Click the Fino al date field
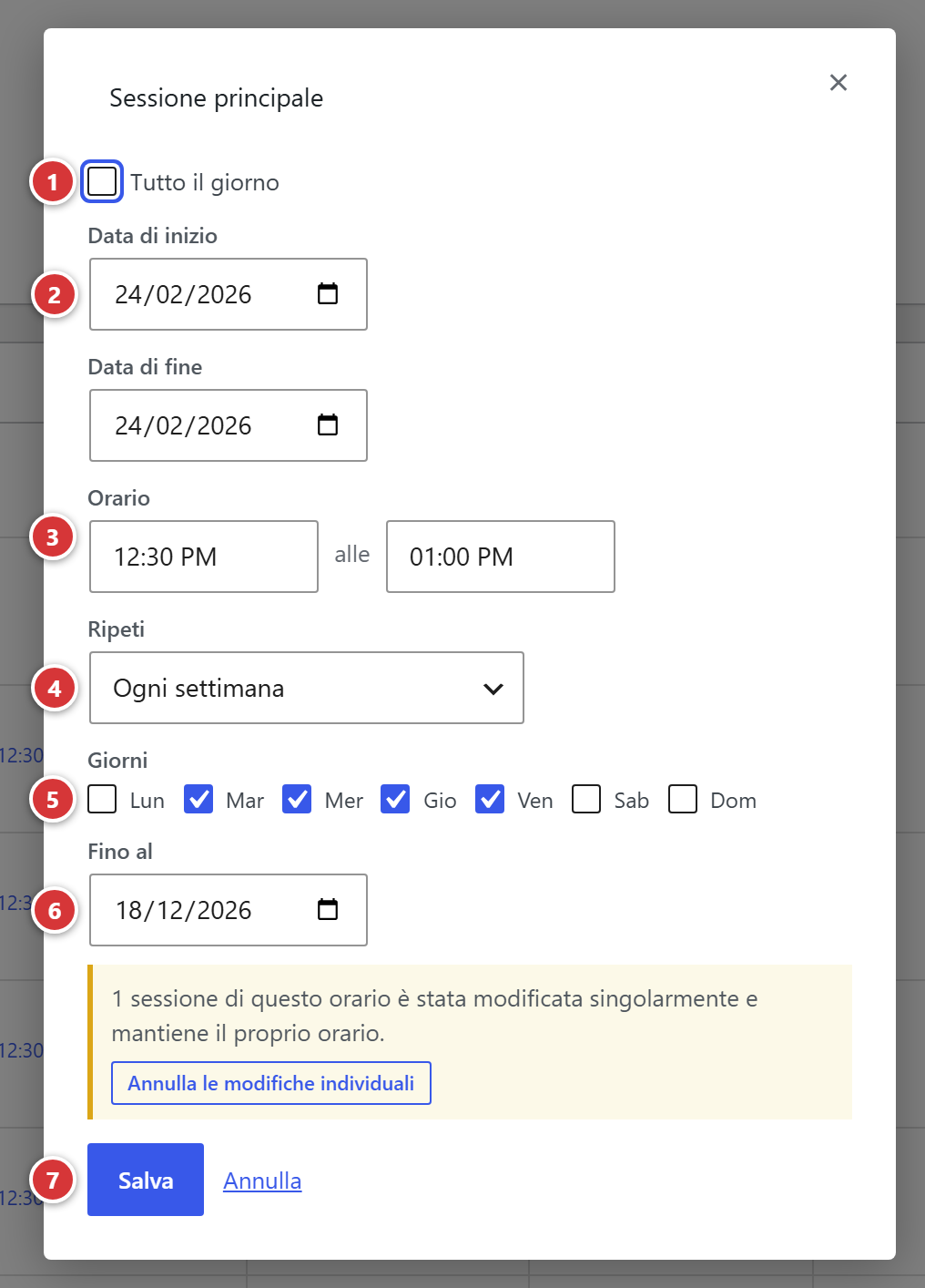This screenshot has width=925, height=1288. click(229, 910)
